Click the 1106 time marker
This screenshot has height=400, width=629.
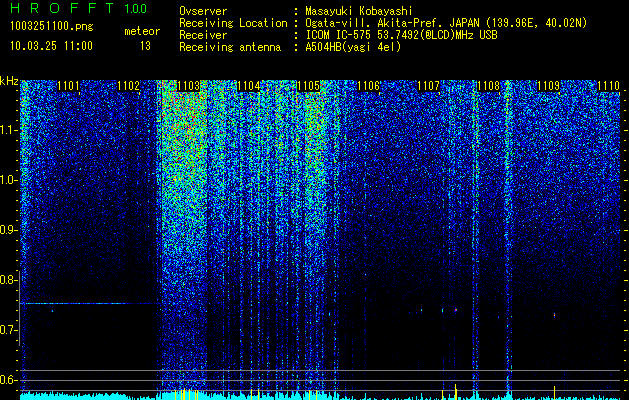coord(368,86)
